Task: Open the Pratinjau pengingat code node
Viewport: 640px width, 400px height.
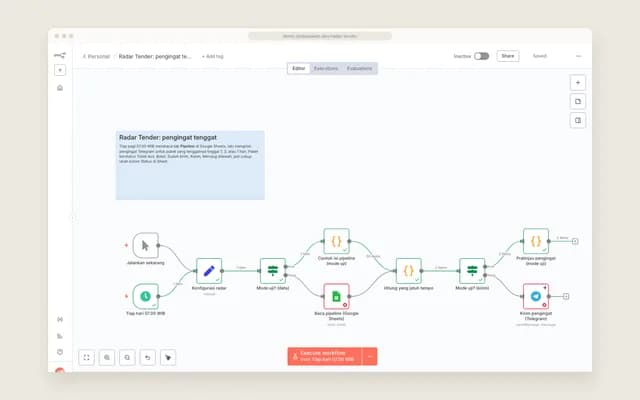Action: 536,241
